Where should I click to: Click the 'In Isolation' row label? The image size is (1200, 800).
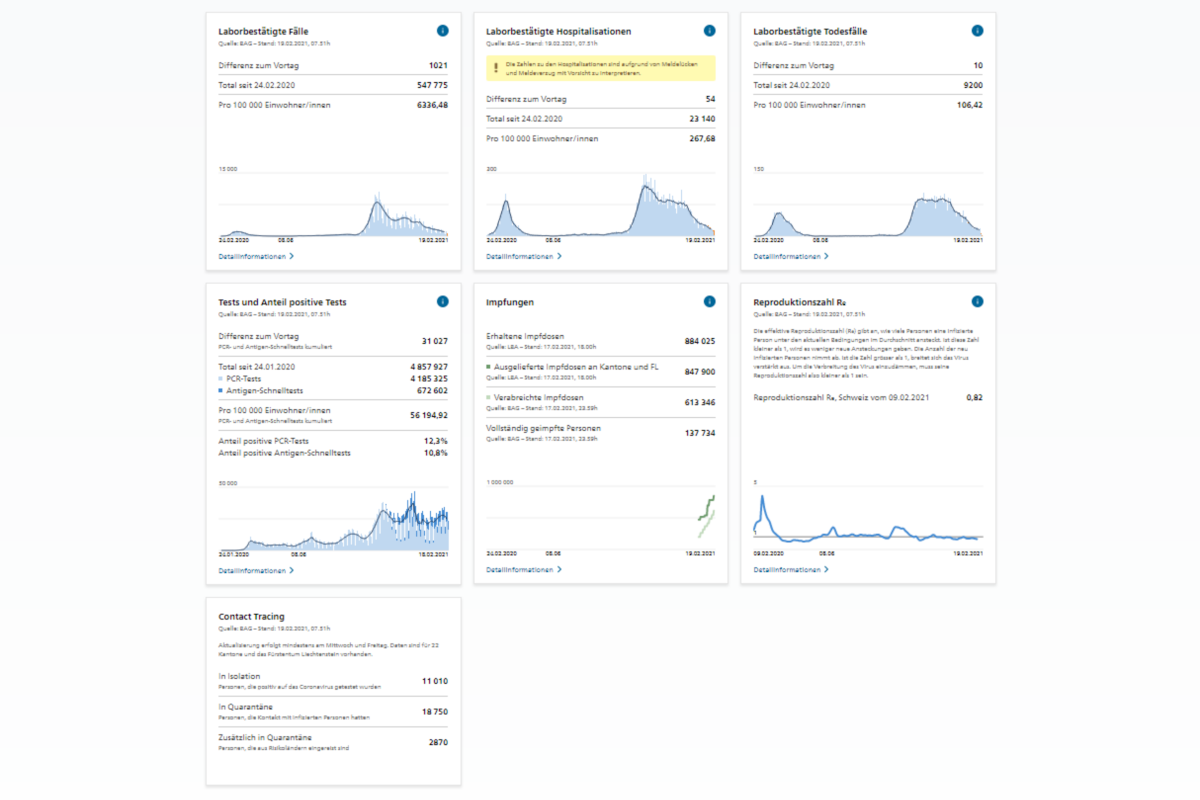click(x=240, y=676)
